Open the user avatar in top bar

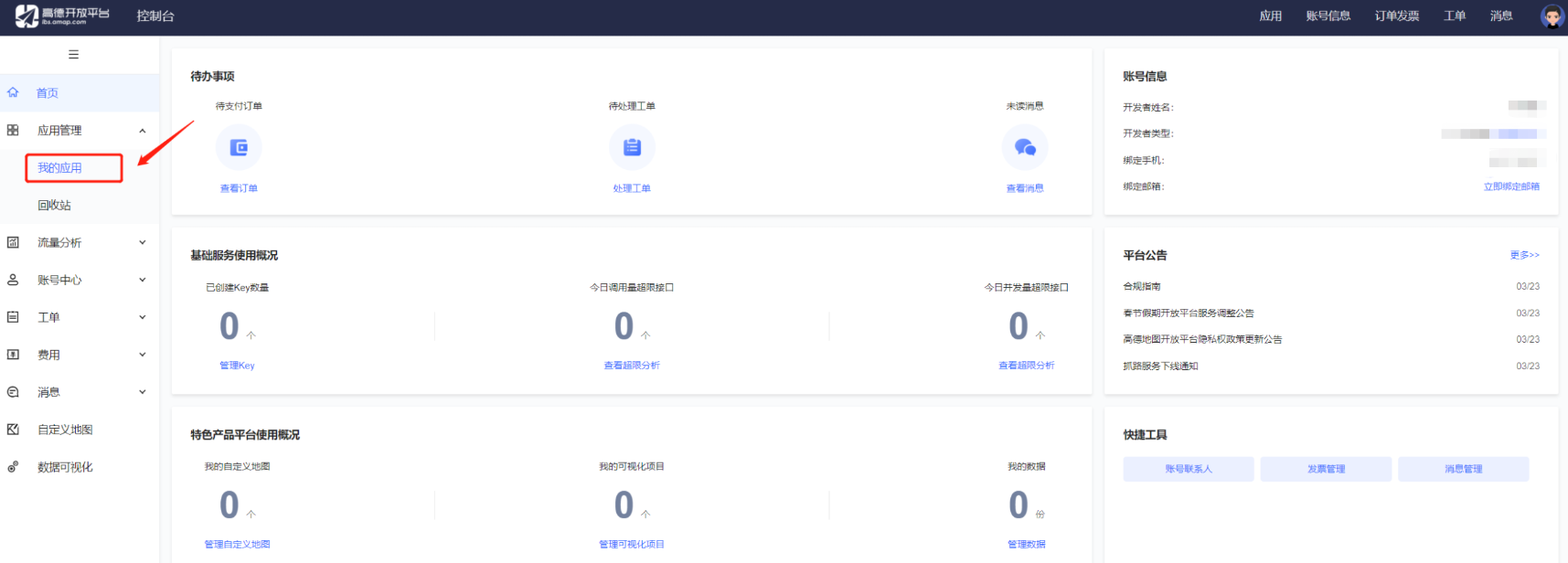1552,16
